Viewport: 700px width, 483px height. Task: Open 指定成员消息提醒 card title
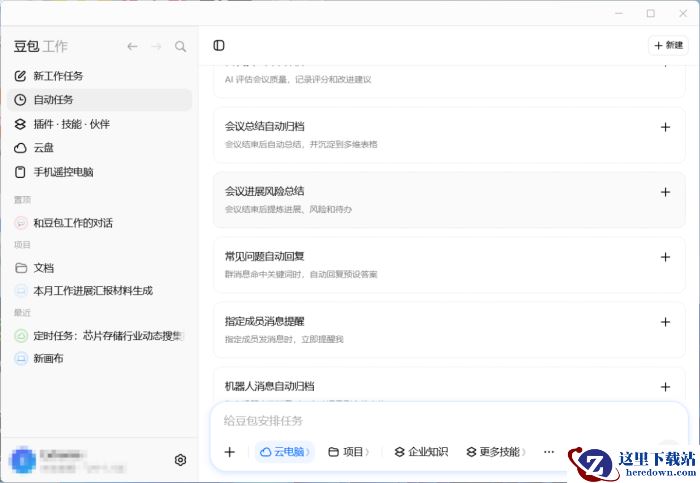[x=264, y=321]
